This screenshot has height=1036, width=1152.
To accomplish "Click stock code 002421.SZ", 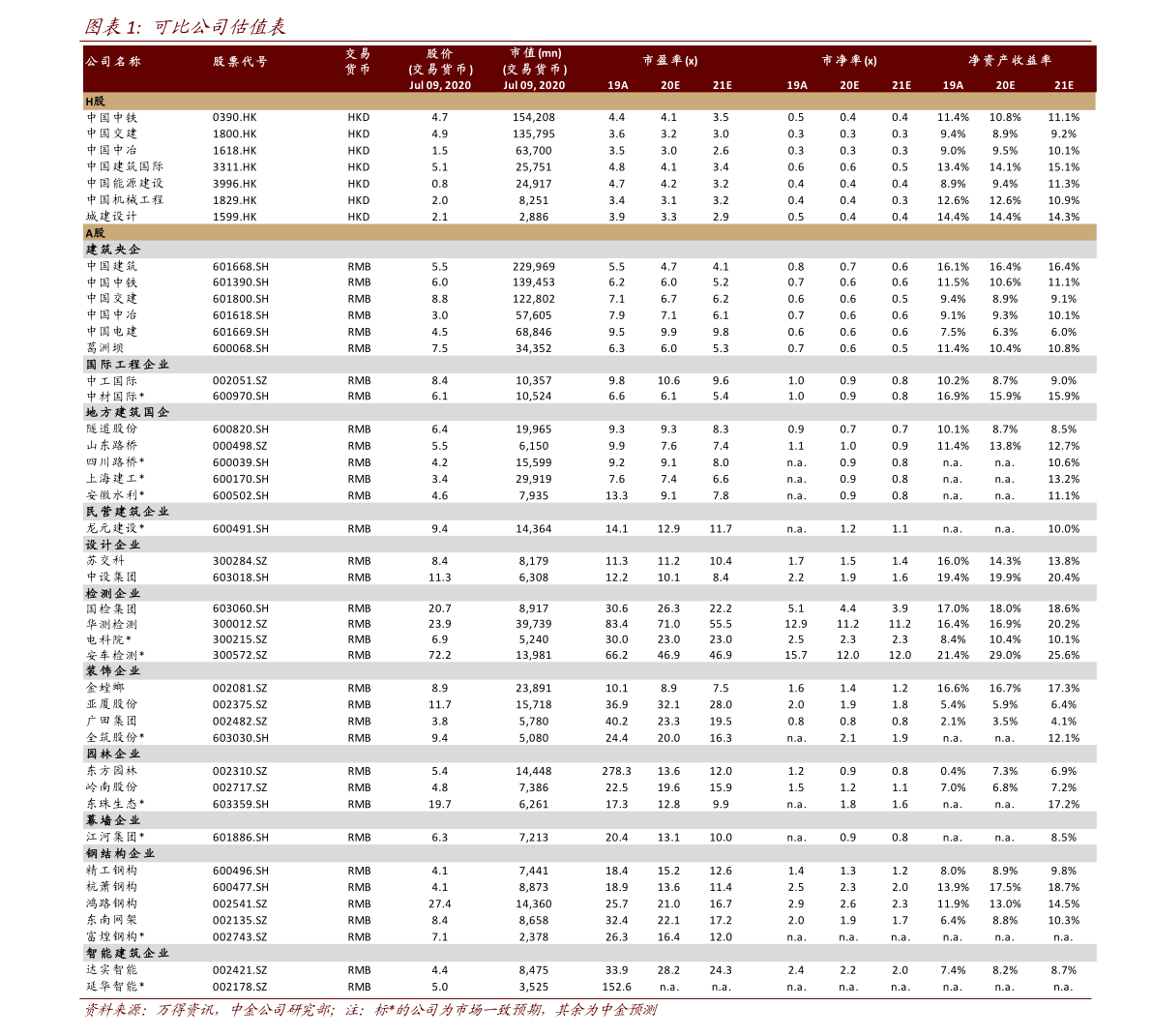I will [x=240, y=970].
